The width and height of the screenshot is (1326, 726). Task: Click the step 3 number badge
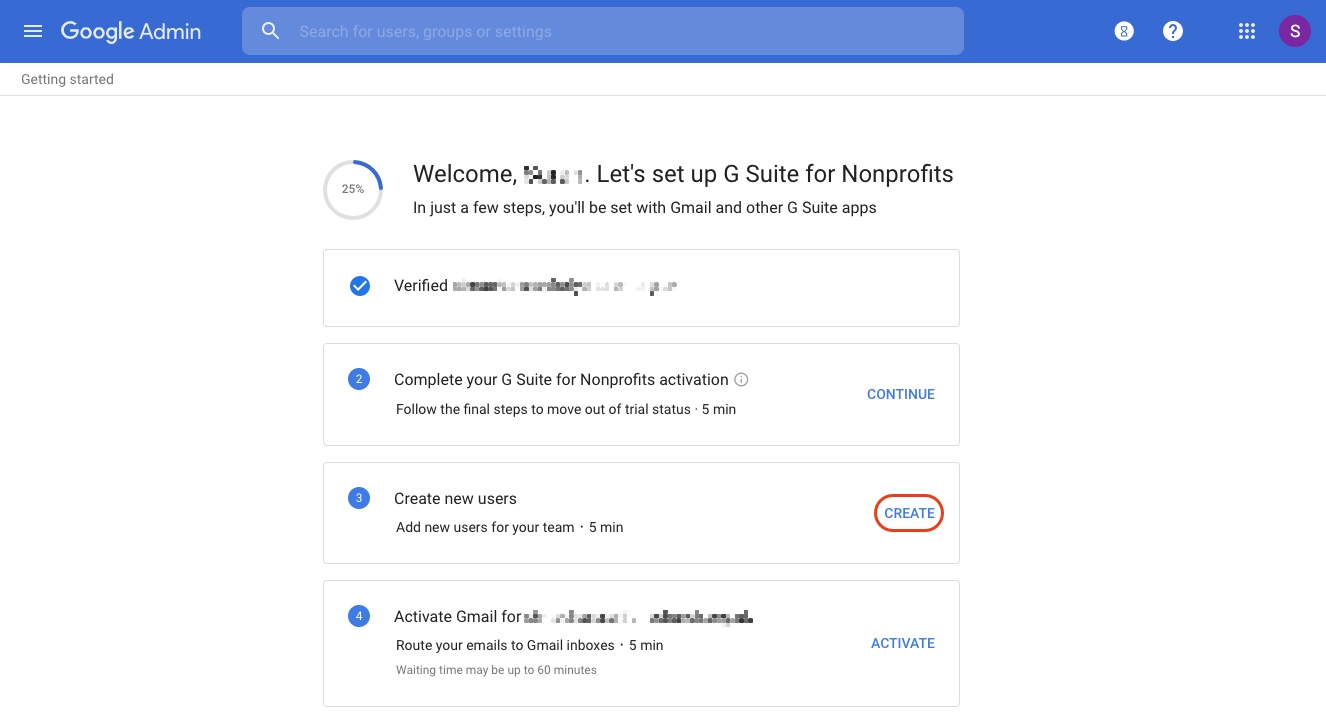point(359,498)
